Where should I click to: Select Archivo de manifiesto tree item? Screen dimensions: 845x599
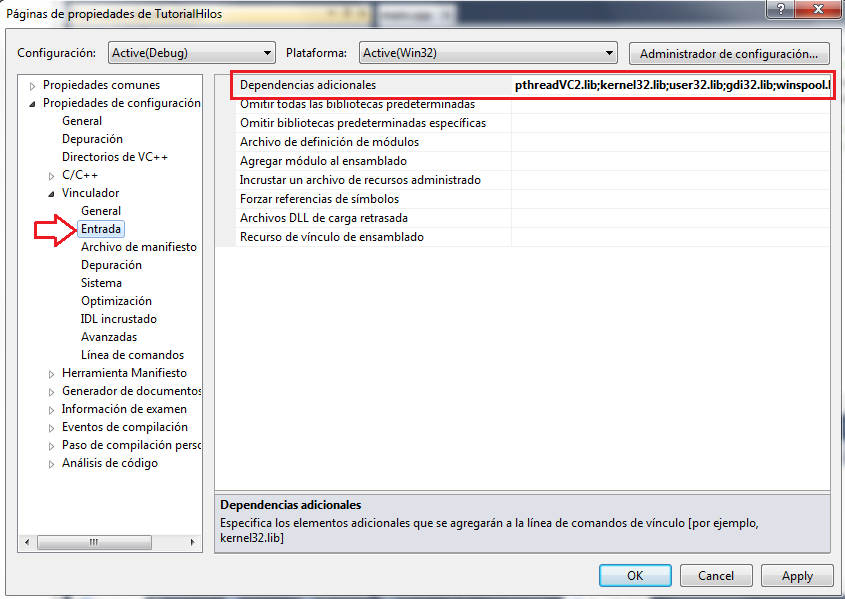[x=138, y=247]
